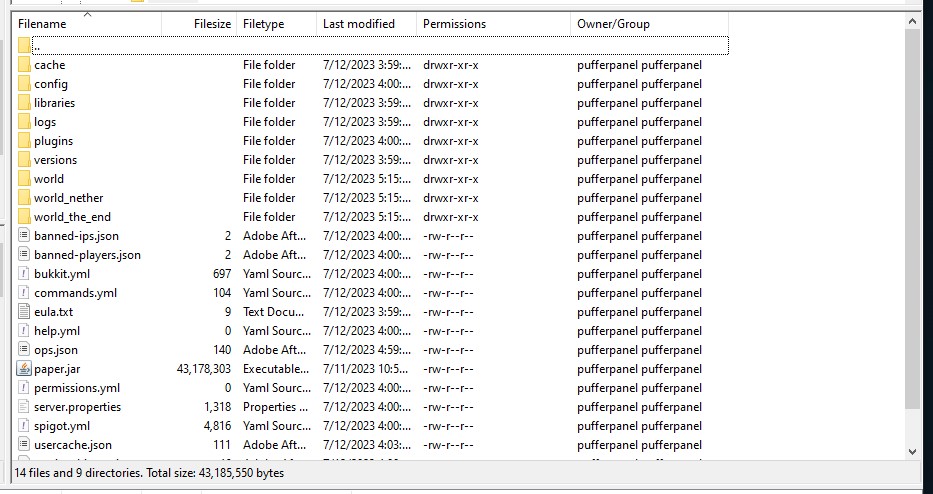933x494 pixels.
Task: Click the eula.txt text file icon
Action: tap(24, 312)
